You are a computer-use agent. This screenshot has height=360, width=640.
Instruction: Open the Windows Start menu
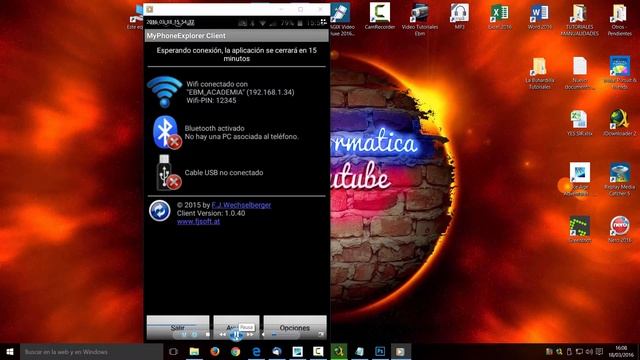click(x=10, y=351)
